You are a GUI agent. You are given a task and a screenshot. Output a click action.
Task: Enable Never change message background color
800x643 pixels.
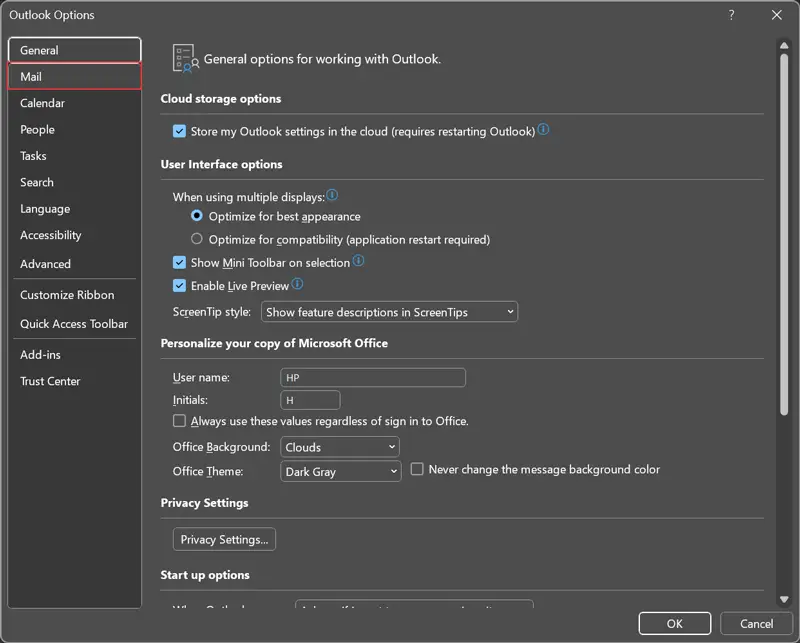pos(418,469)
